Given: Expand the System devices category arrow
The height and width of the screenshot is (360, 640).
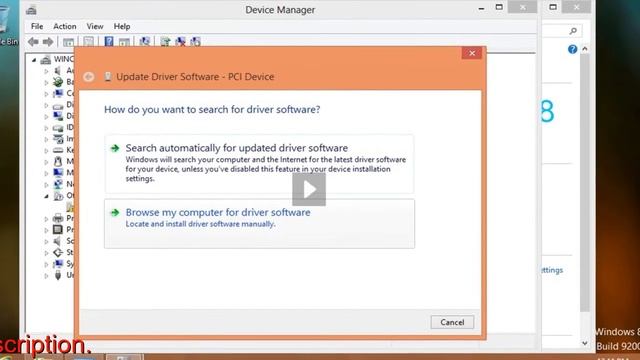Looking at the screenshot, I should [46, 264].
